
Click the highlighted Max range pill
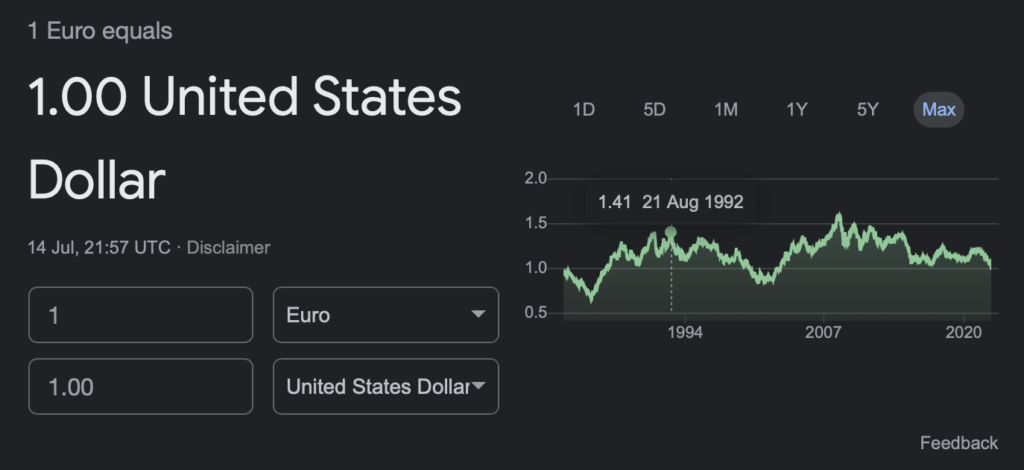click(938, 110)
